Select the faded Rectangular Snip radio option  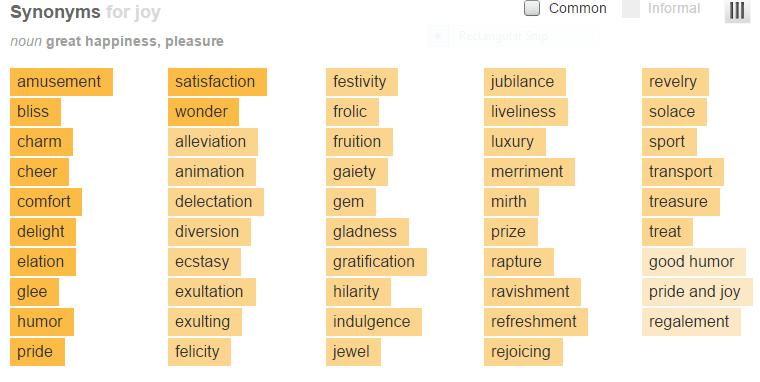438,36
